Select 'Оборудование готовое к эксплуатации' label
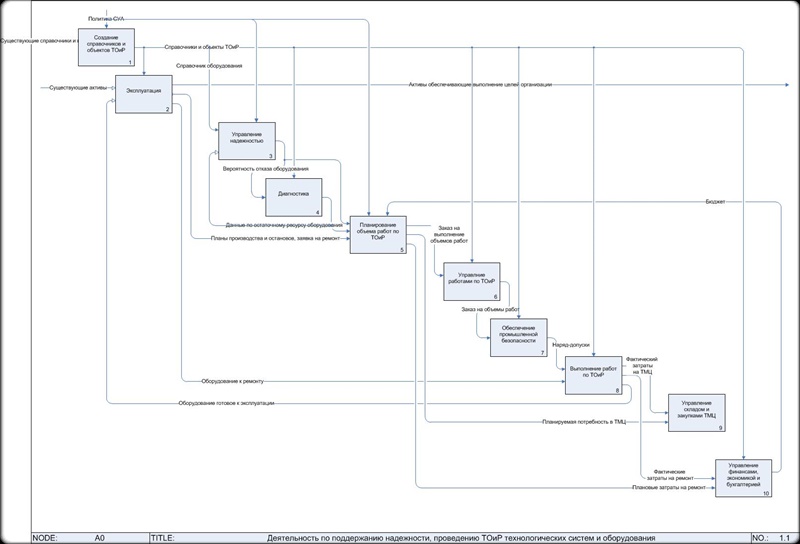 (226, 403)
